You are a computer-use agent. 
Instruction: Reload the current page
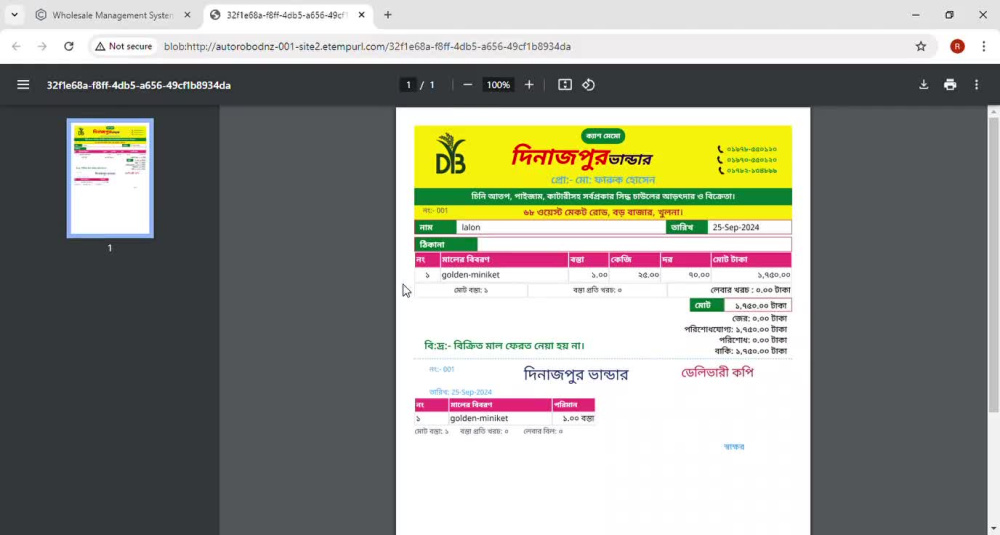(69, 47)
